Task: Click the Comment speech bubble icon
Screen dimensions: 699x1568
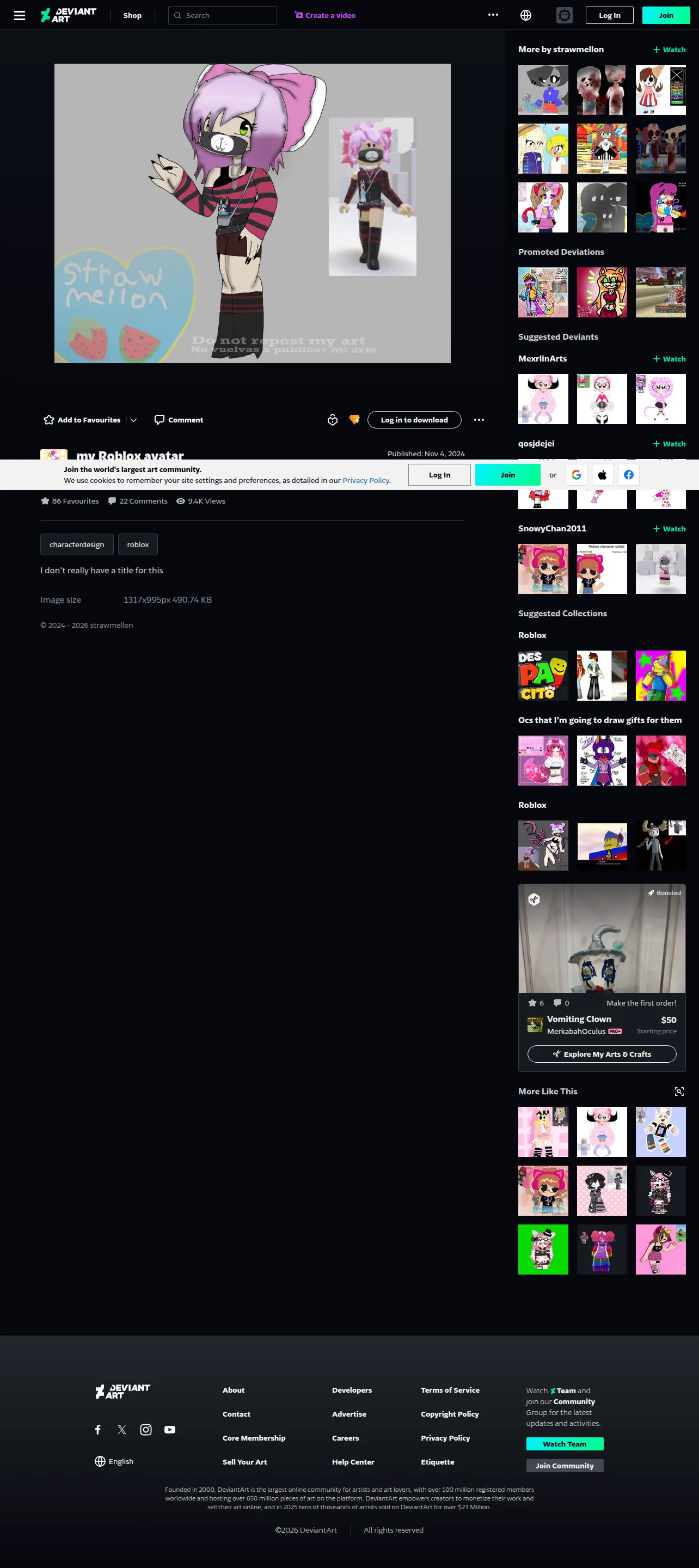Action: (x=160, y=420)
